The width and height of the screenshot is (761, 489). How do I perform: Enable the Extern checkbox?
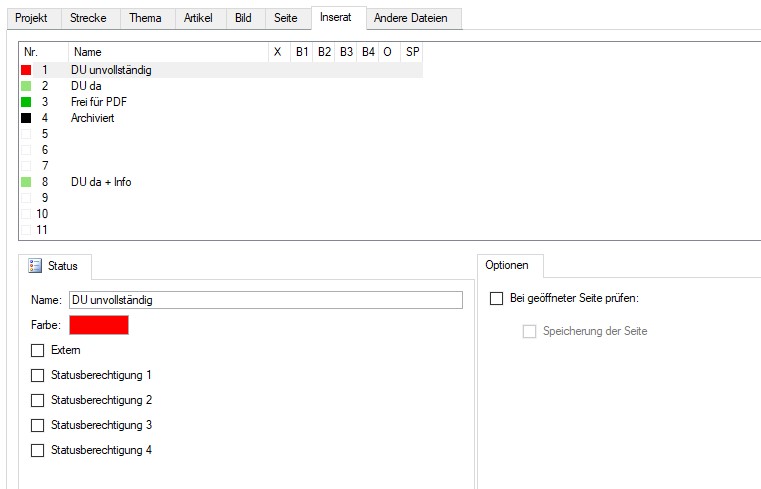pos(38,350)
